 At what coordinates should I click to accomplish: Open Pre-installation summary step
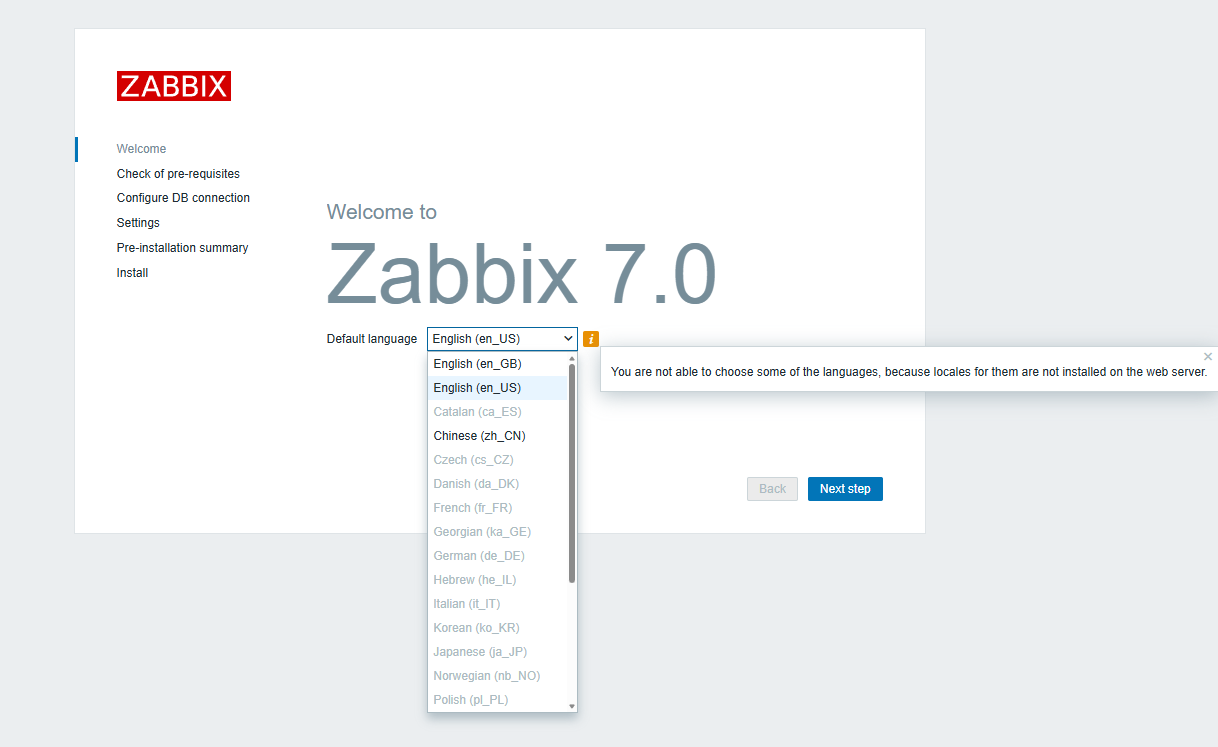(182, 248)
